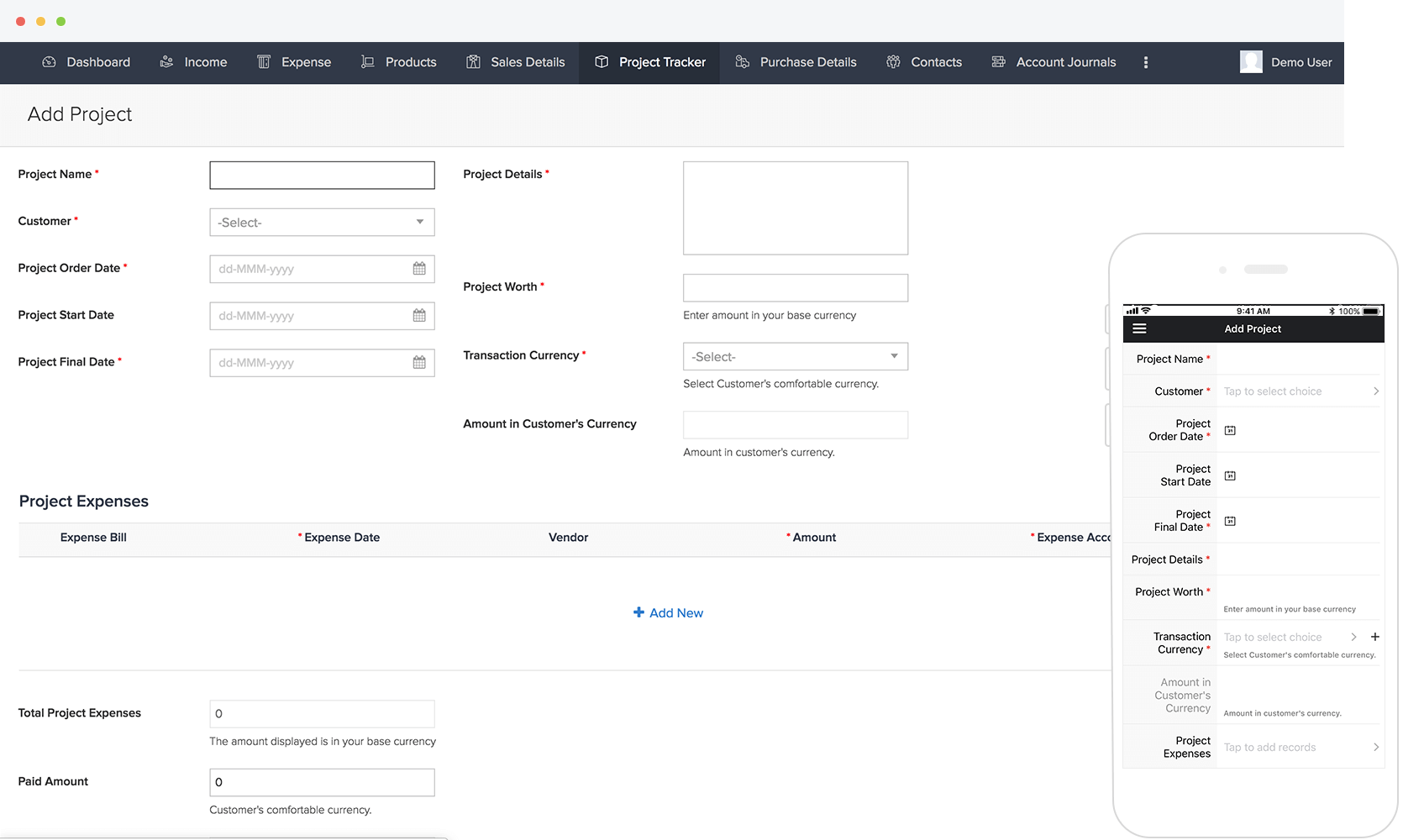This screenshot has height=840, width=1403.
Task: Click the Project Final Date input field
Action: click(x=322, y=363)
